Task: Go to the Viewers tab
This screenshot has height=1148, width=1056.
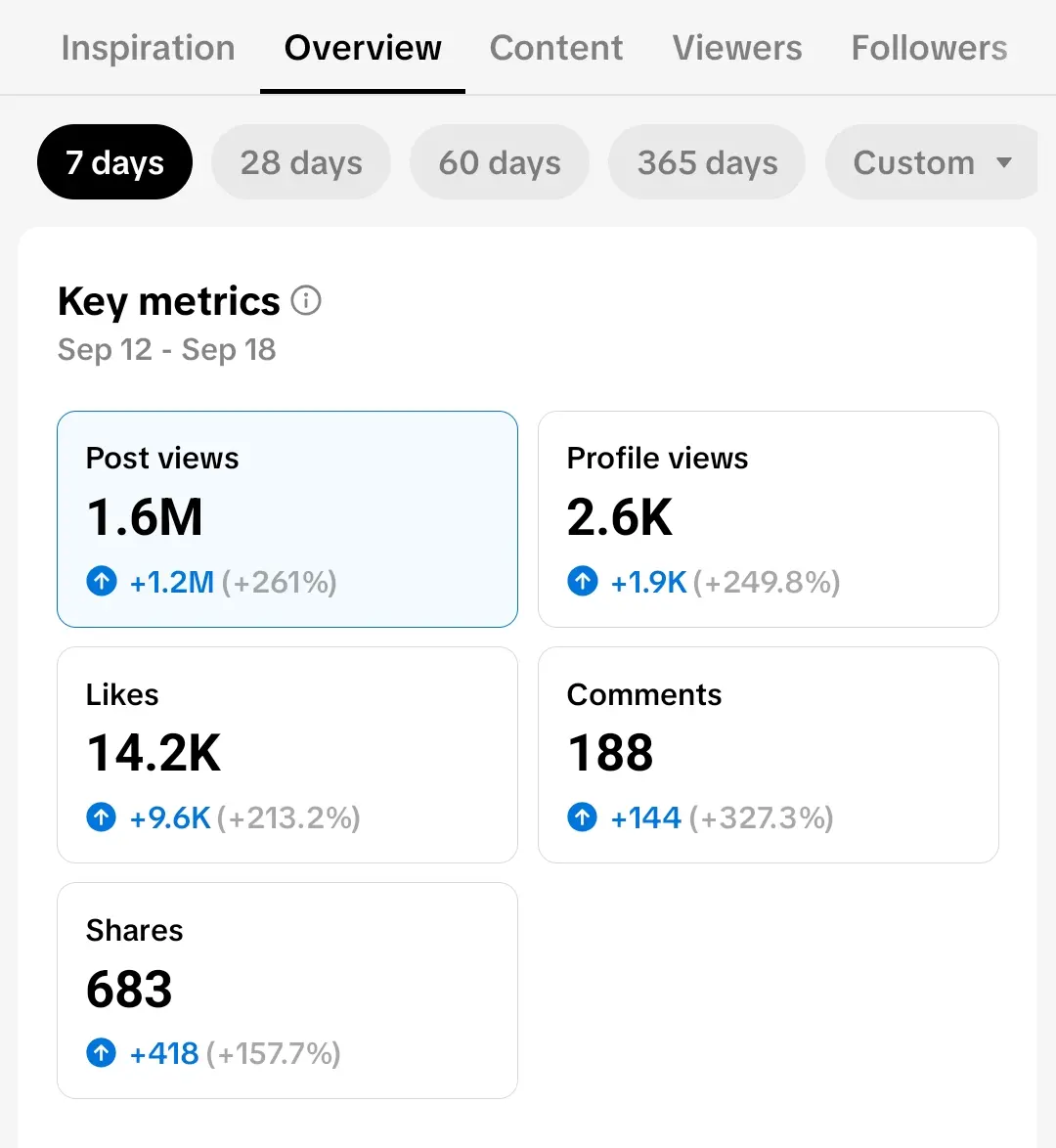Action: [x=736, y=48]
